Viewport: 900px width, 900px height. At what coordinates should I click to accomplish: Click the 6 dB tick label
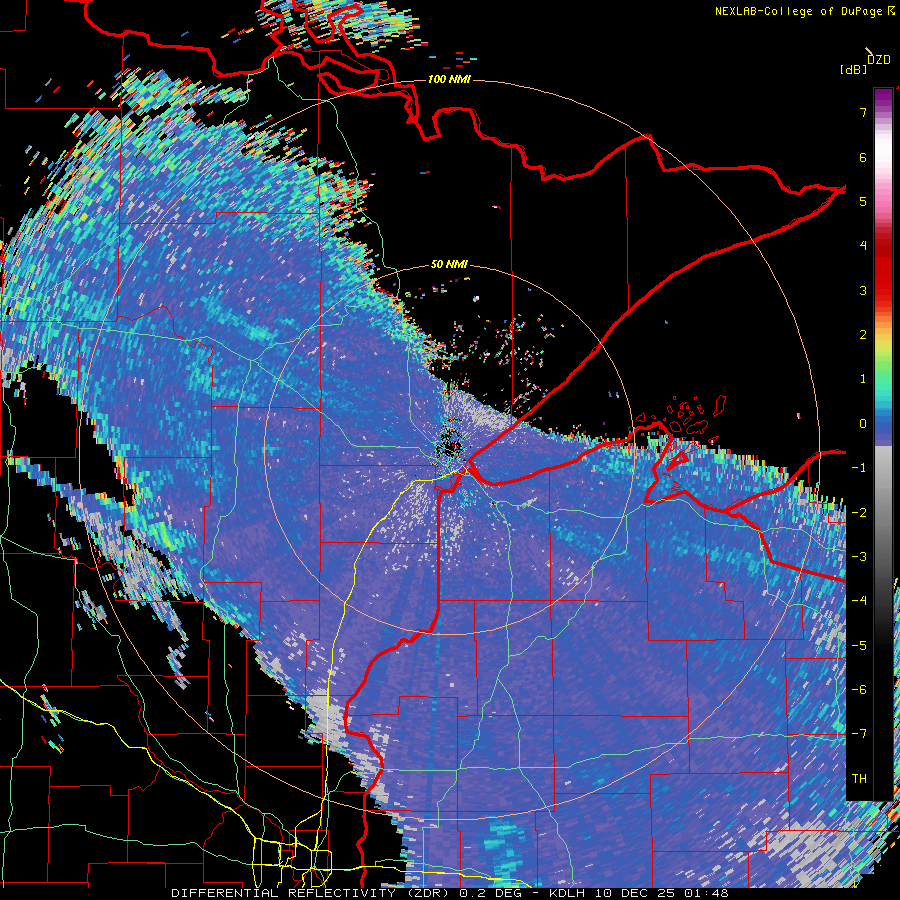click(863, 157)
